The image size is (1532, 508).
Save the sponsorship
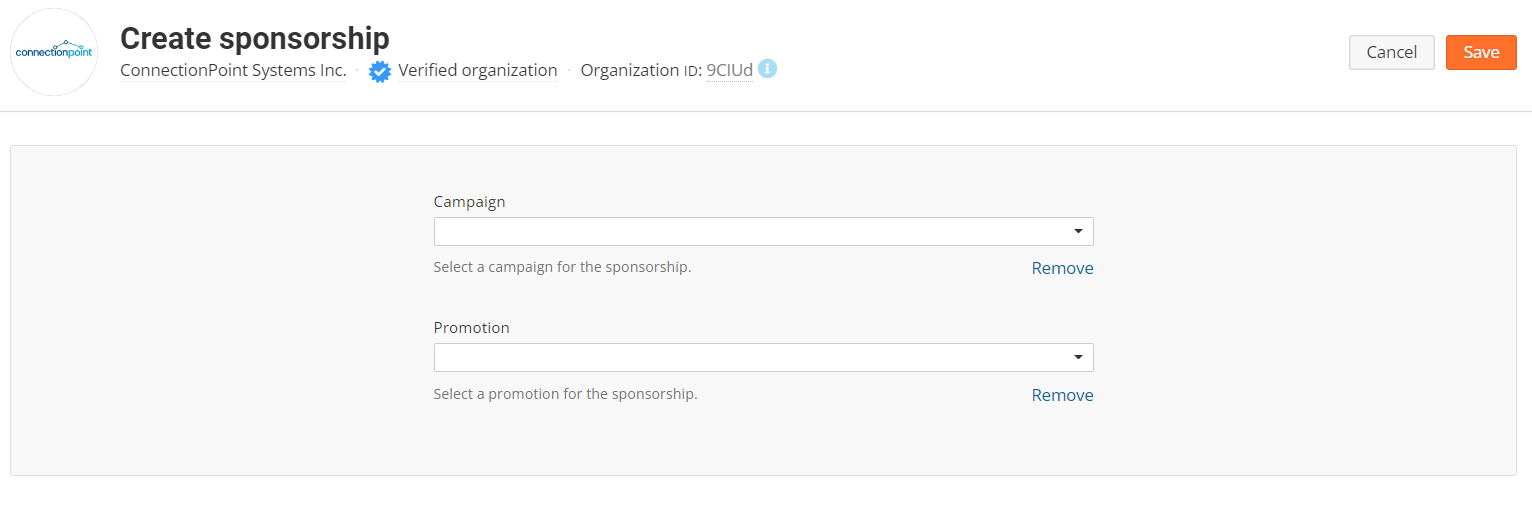point(1481,52)
